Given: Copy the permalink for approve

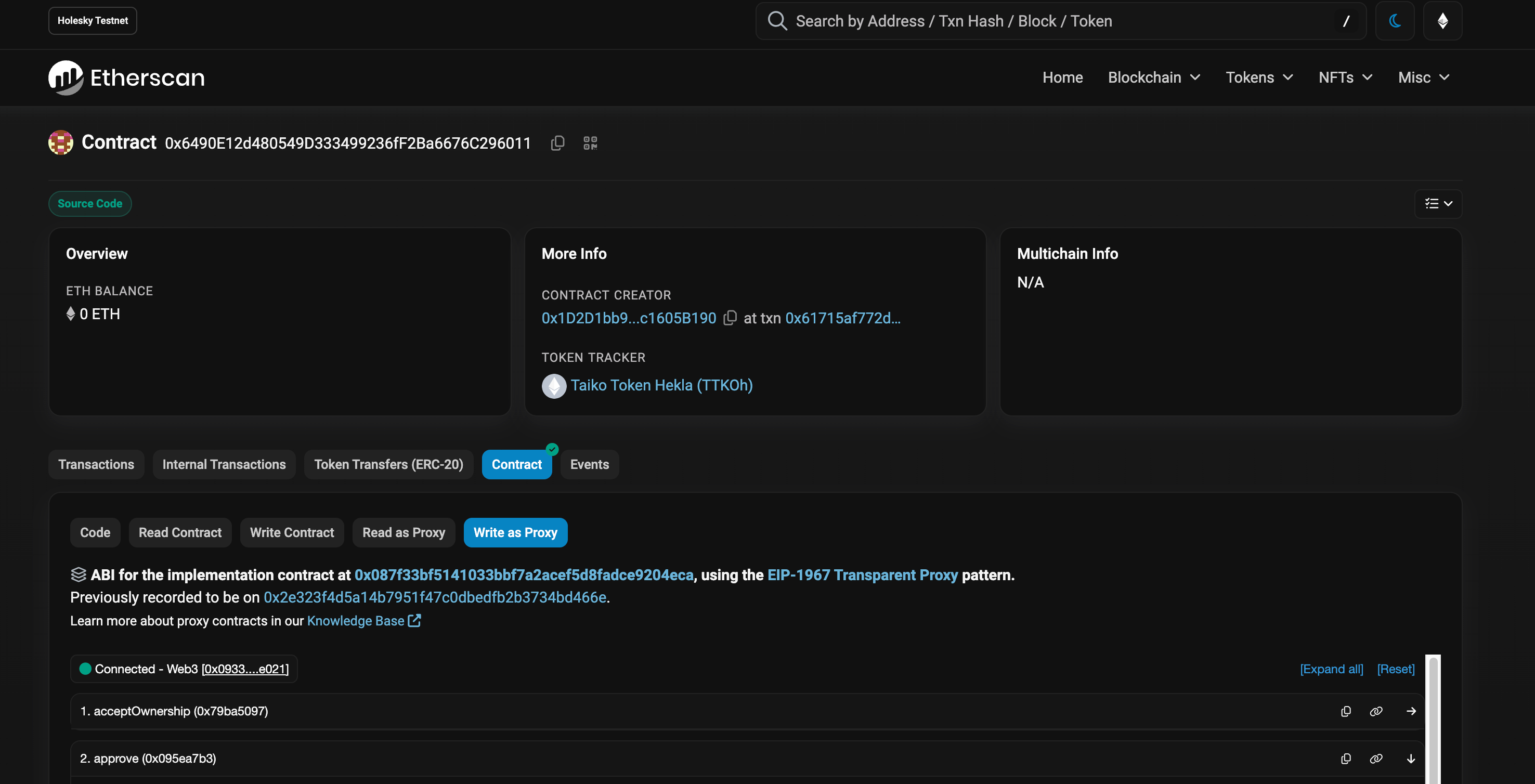Looking at the screenshot, I should tap(1376, 759).
